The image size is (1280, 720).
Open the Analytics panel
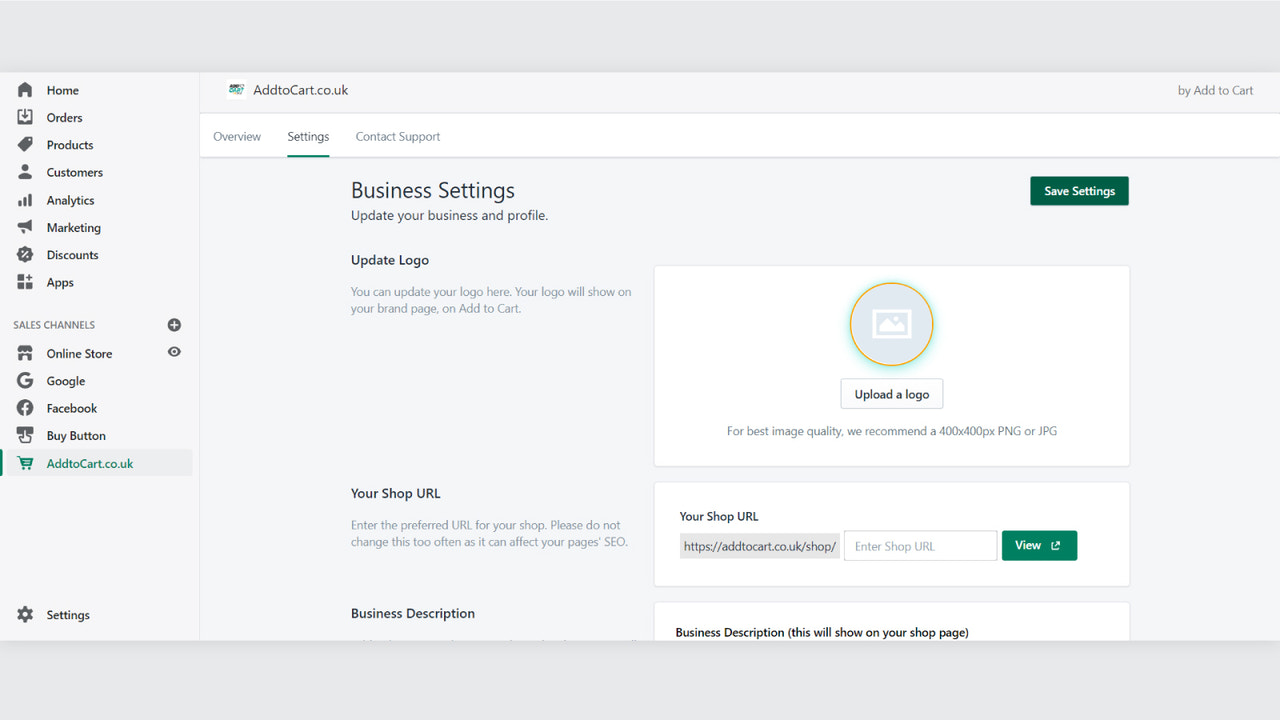[x=71, y=200]
